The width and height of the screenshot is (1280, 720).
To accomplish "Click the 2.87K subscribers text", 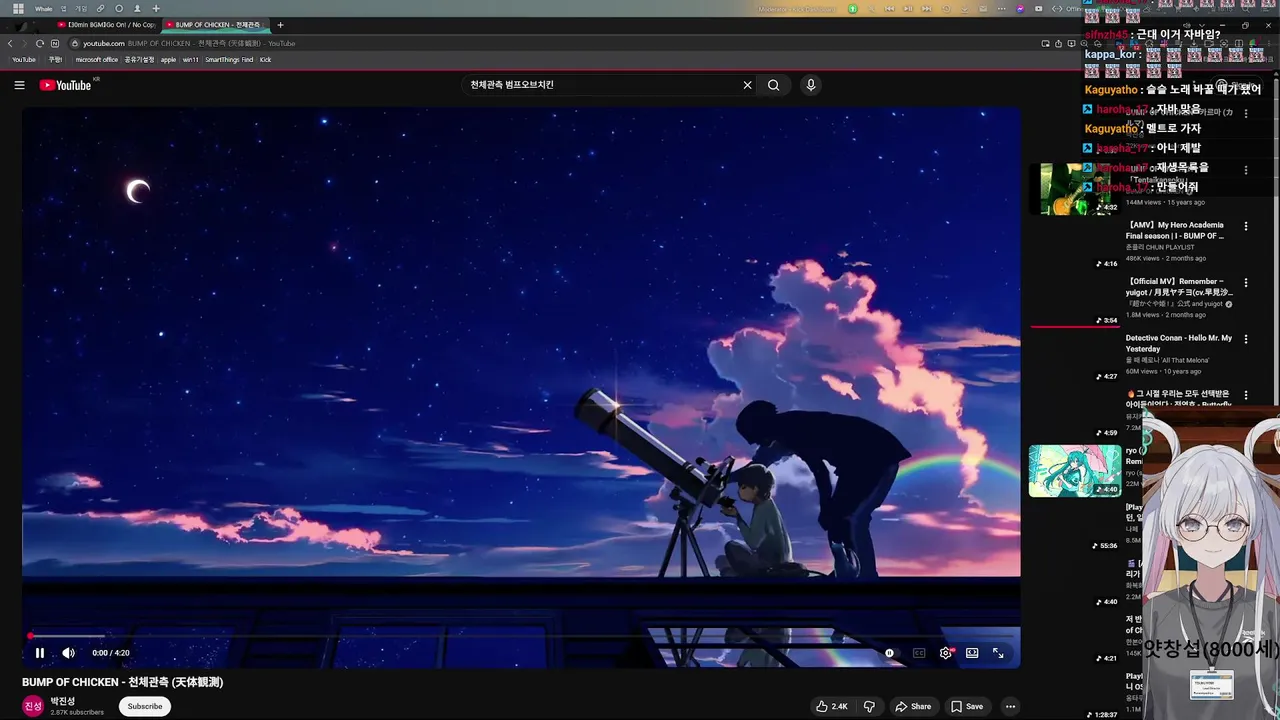I will (x=77, y=713).
